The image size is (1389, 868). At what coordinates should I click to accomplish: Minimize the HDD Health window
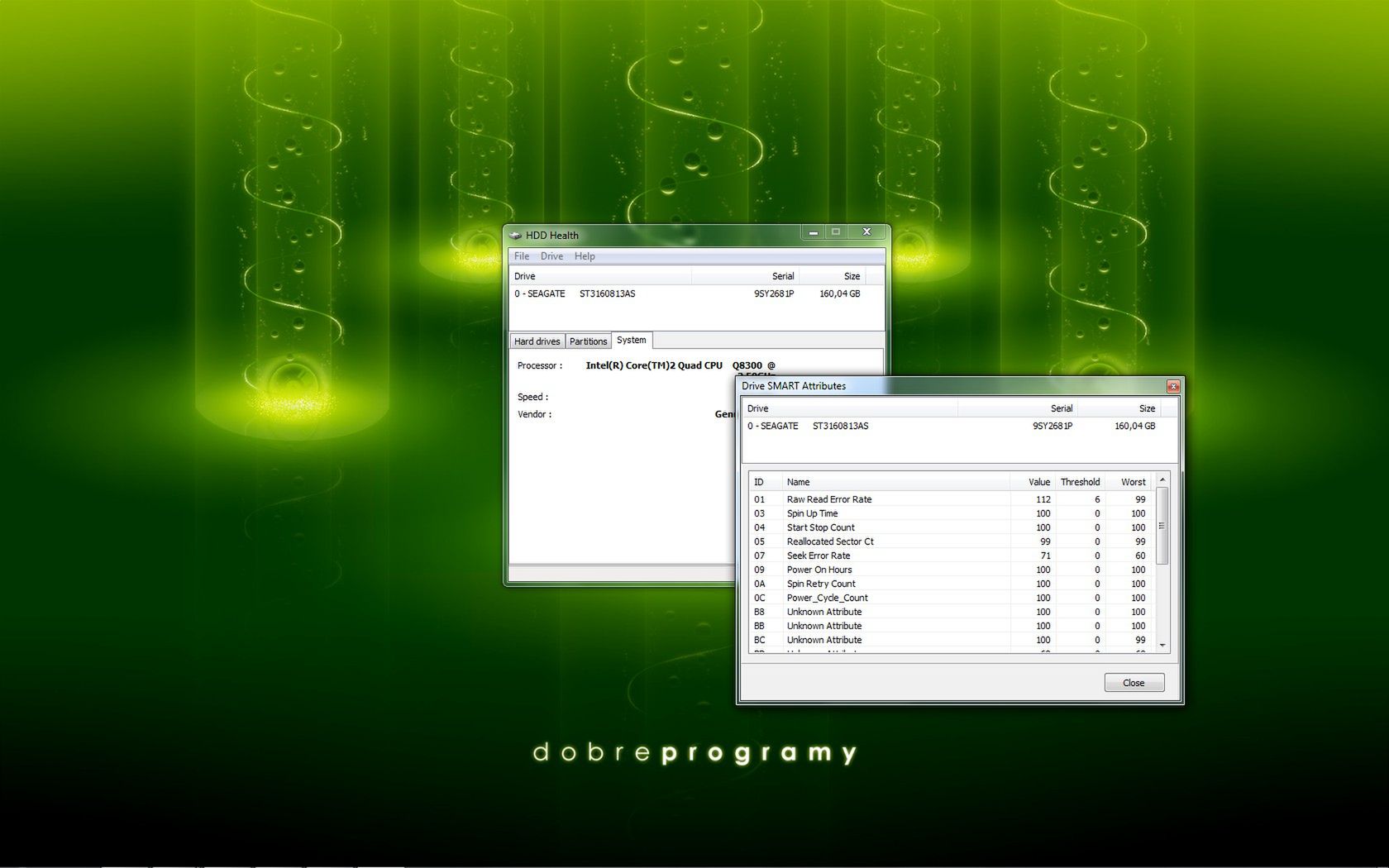tap(814, 232)
